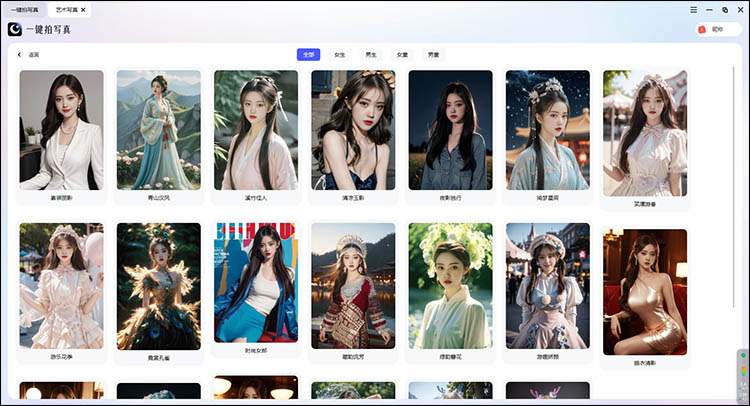Select the 男童 filter tab

click(433, 55)
